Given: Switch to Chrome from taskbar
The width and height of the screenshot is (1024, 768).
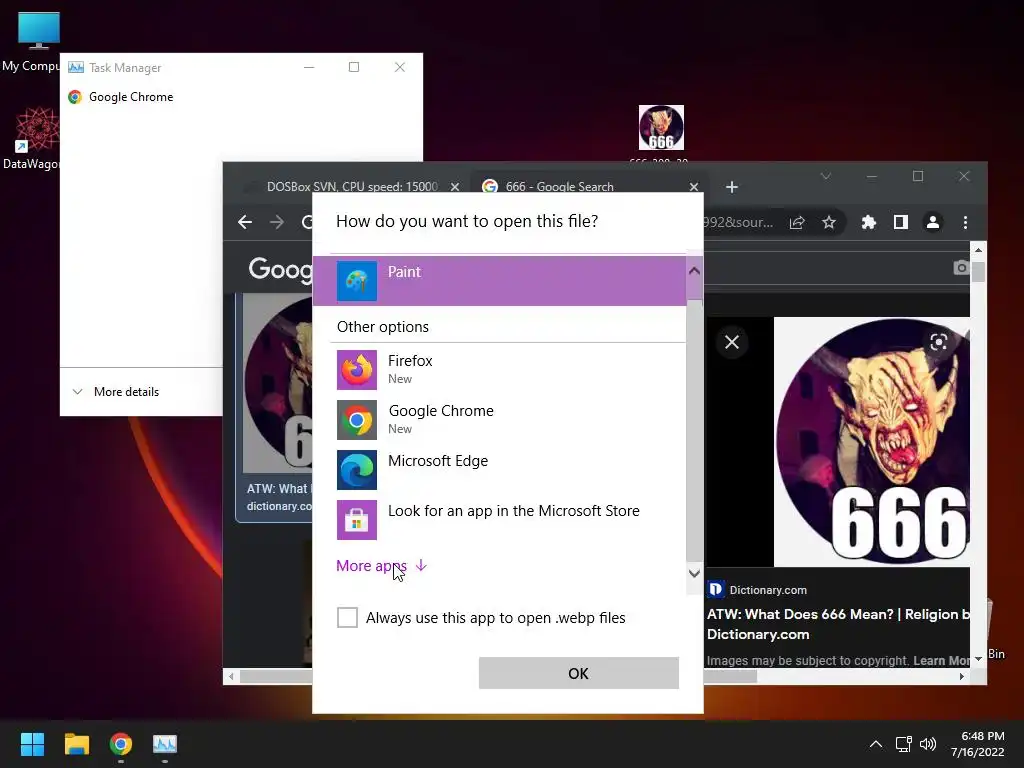Looking at the screenshot, I should 121,744.
